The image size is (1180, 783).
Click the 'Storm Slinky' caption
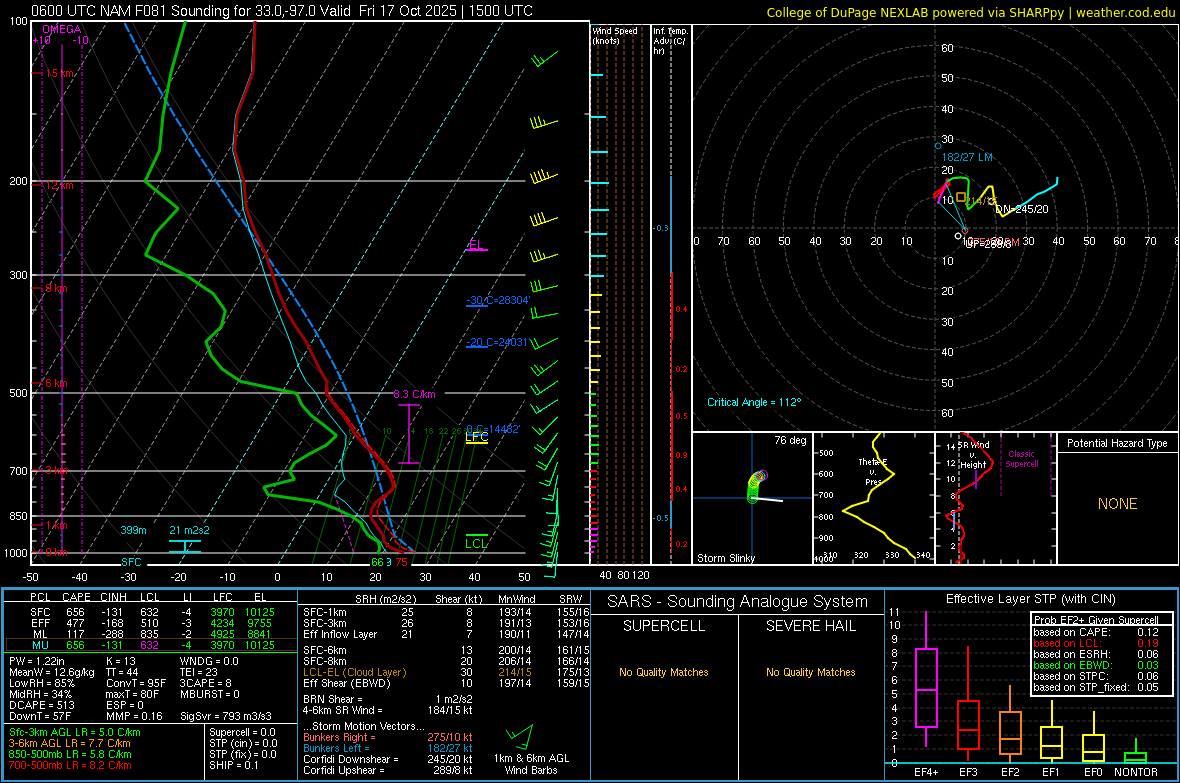click(x=725, y=558)
